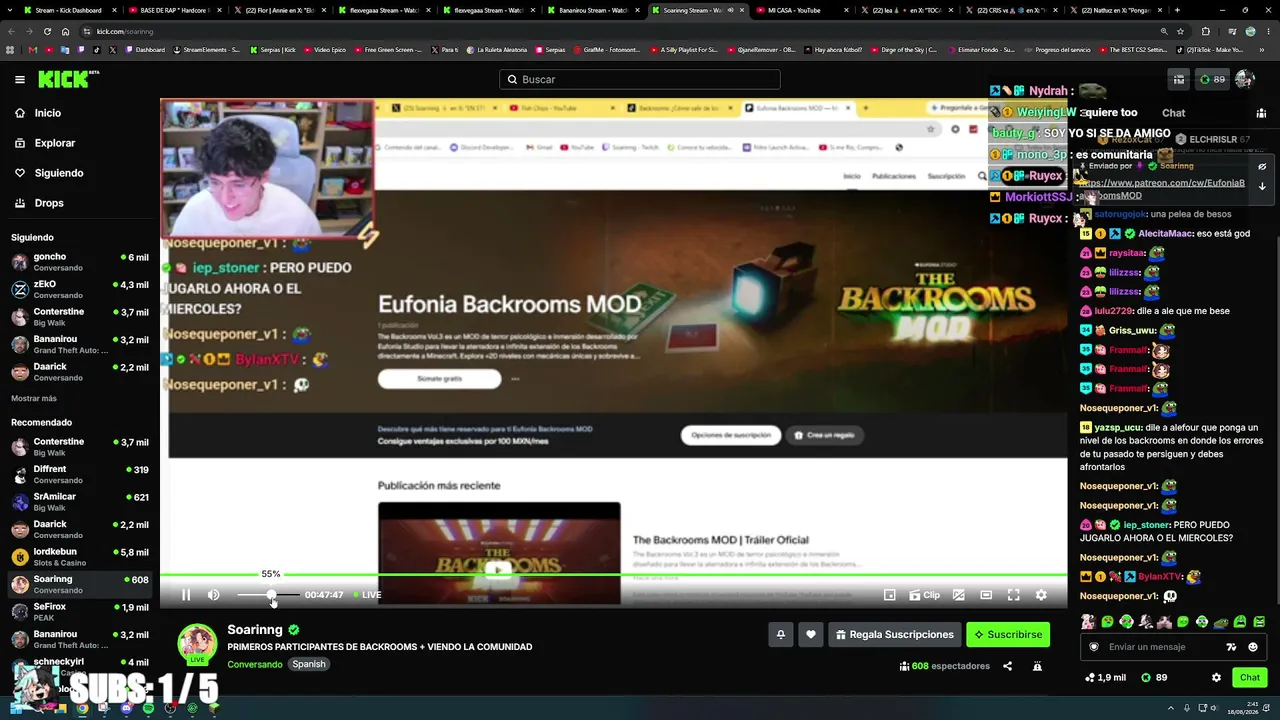Expand Mostrar más followed channels
The height and width of the screenshot is (720, 1280).
click(x=34, y=398)
